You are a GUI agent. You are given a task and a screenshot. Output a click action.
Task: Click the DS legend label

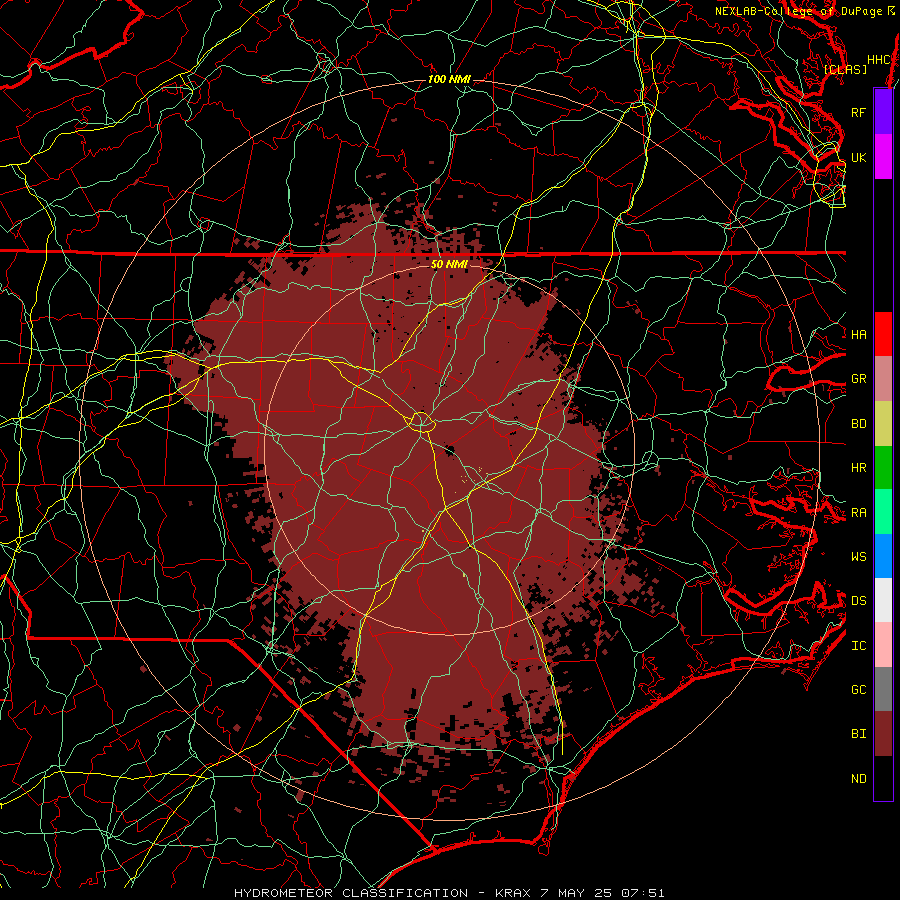(x=858, y=601)
